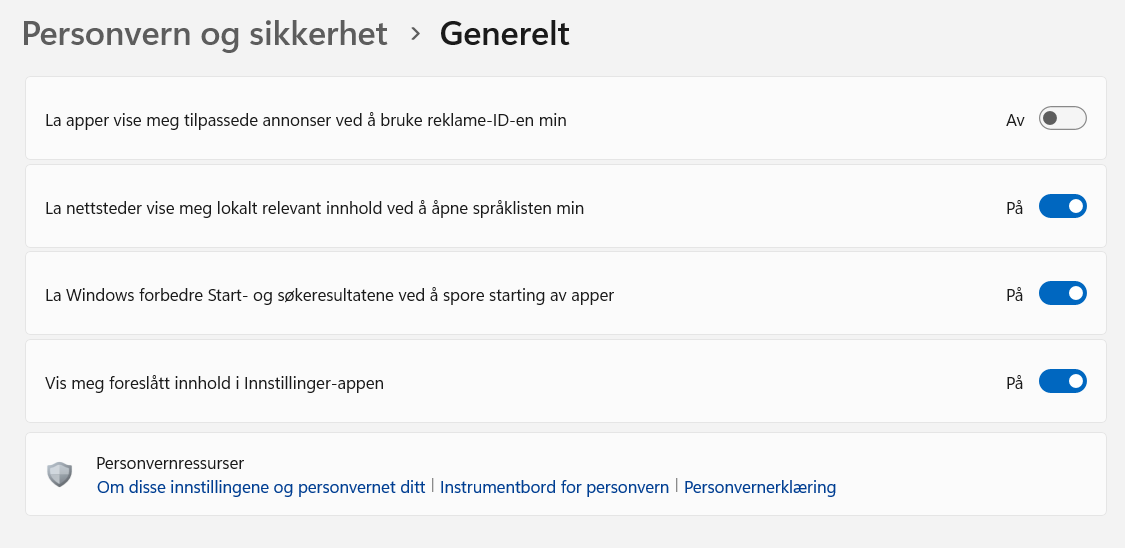1125x548 pixels.
Task: Click the Personvernressurser heading text
Action: point(170,463)
